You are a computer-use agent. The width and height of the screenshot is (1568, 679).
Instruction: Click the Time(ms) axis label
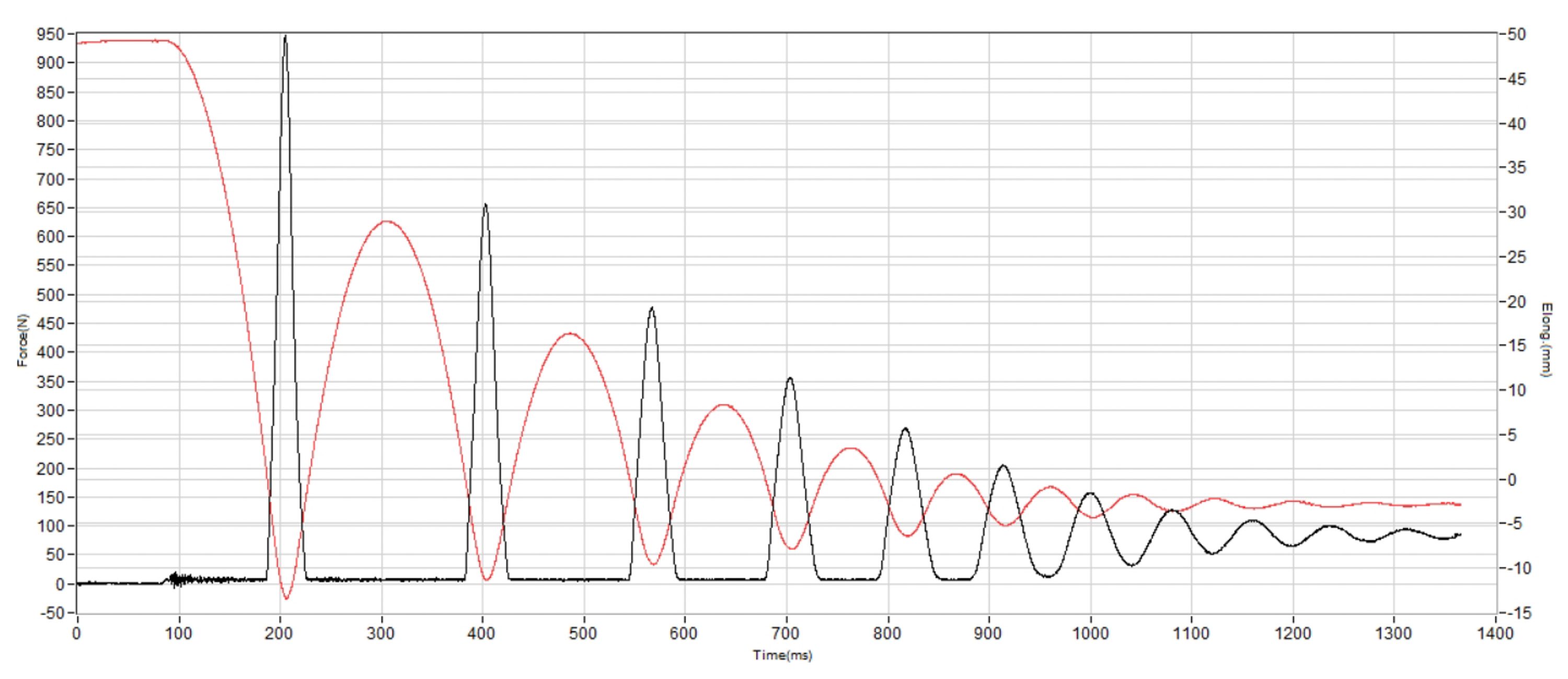782,655
